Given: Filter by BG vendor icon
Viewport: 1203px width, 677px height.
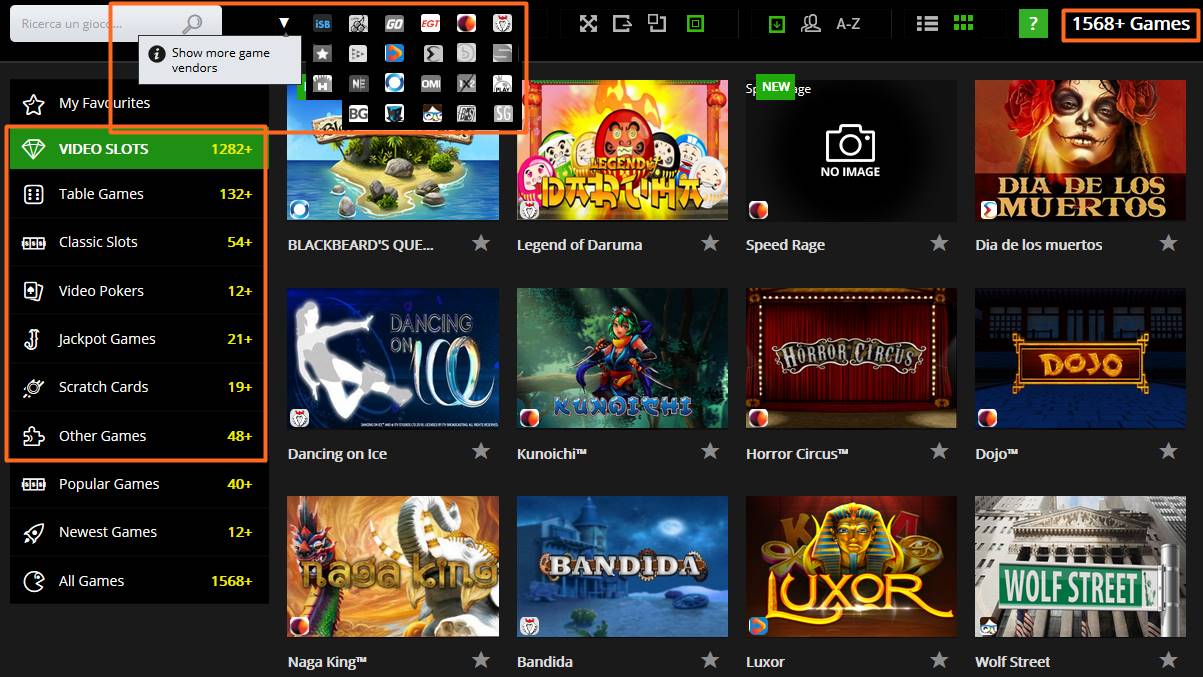Looking at the screenshot, I should click(x=358, y=114).
